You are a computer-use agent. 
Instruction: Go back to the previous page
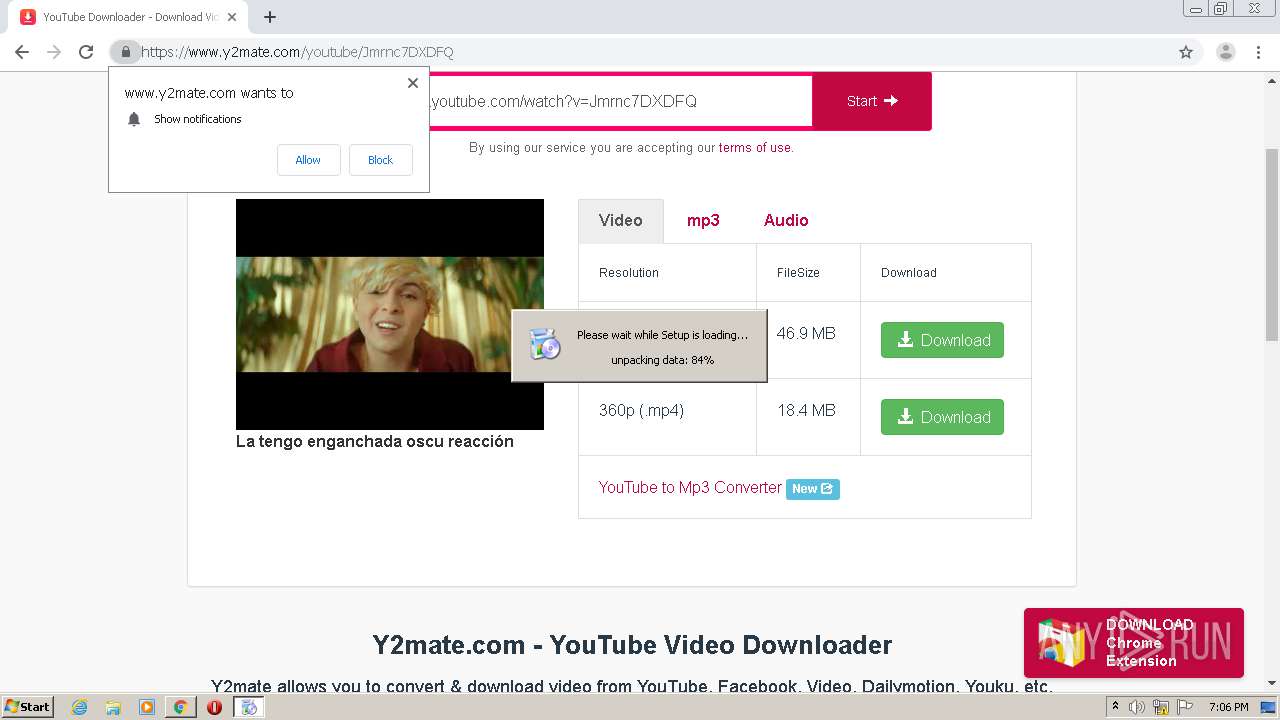click(22, 52)
